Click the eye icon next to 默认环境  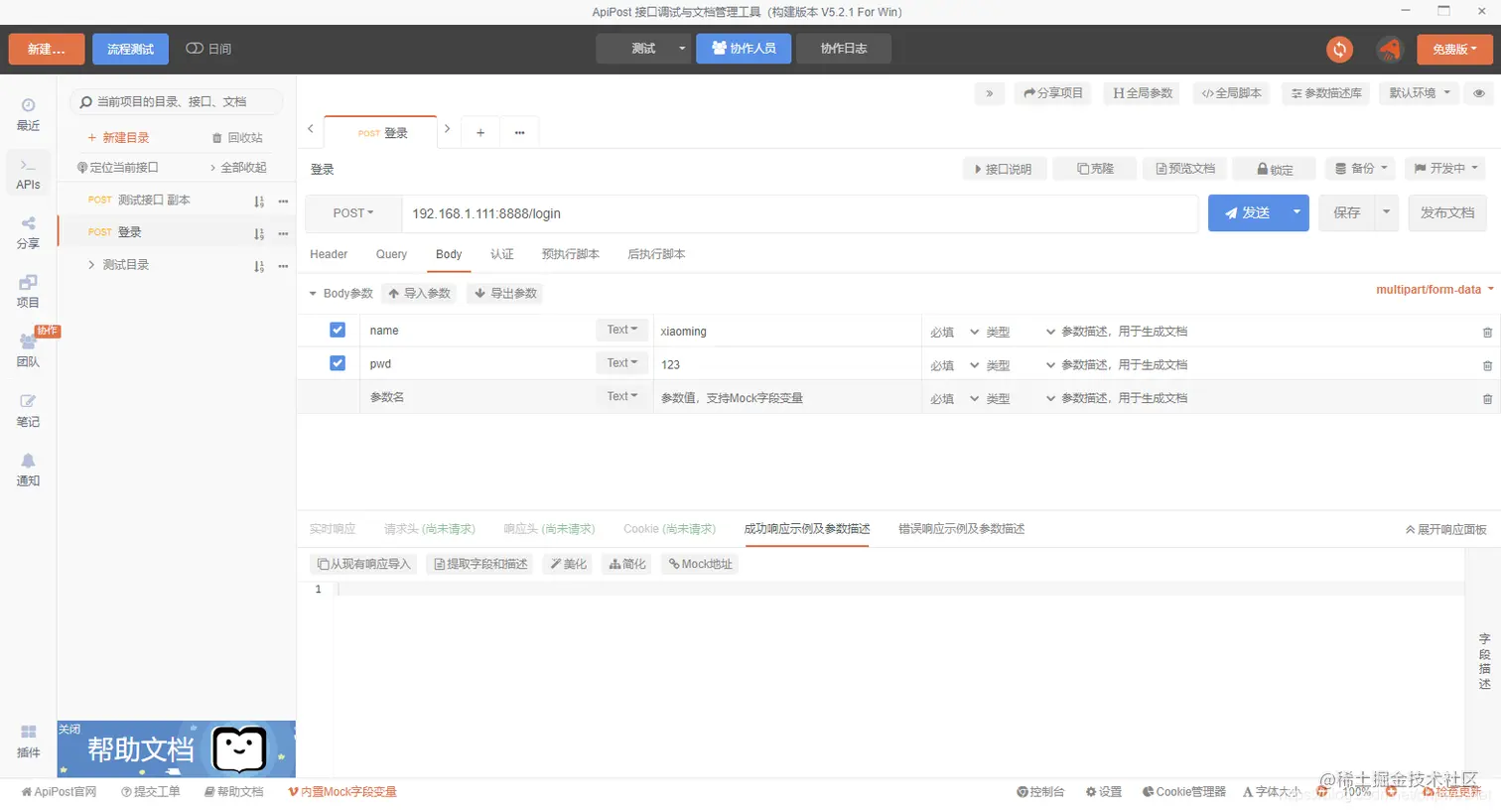point(1479,93)
